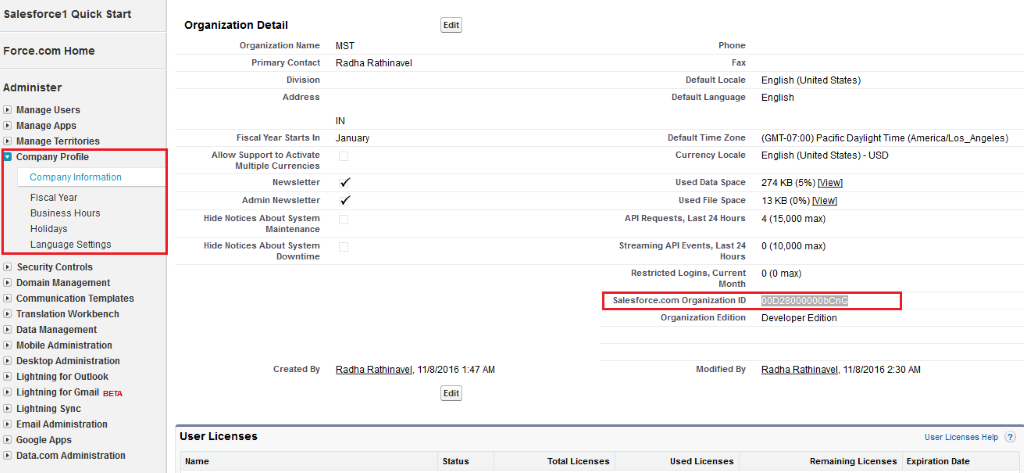Open Business Hours settings

pyautogui.click(x=65, y=213)
